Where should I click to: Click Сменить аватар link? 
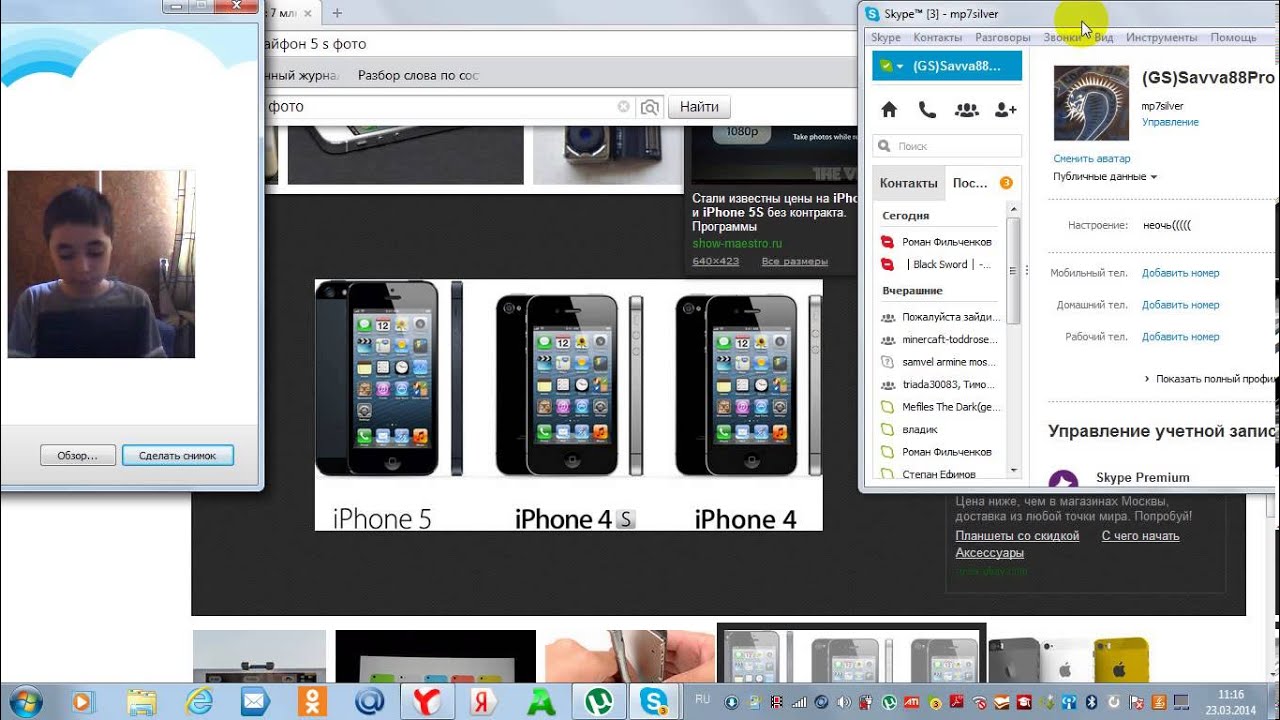[1092, 158]
